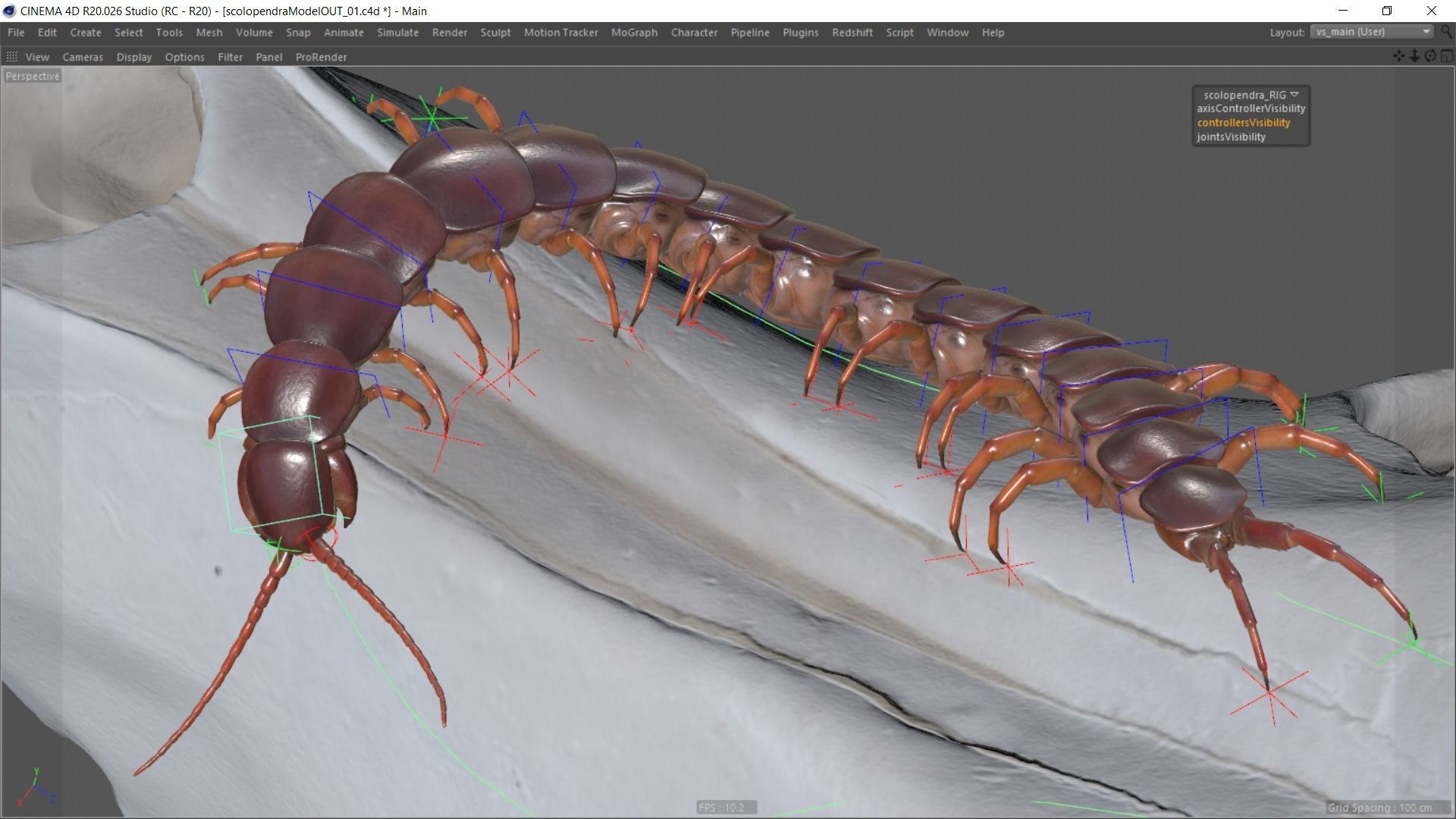Open the File menu
This screenshot has width=1456, height=819.
(x=16, y=33)
